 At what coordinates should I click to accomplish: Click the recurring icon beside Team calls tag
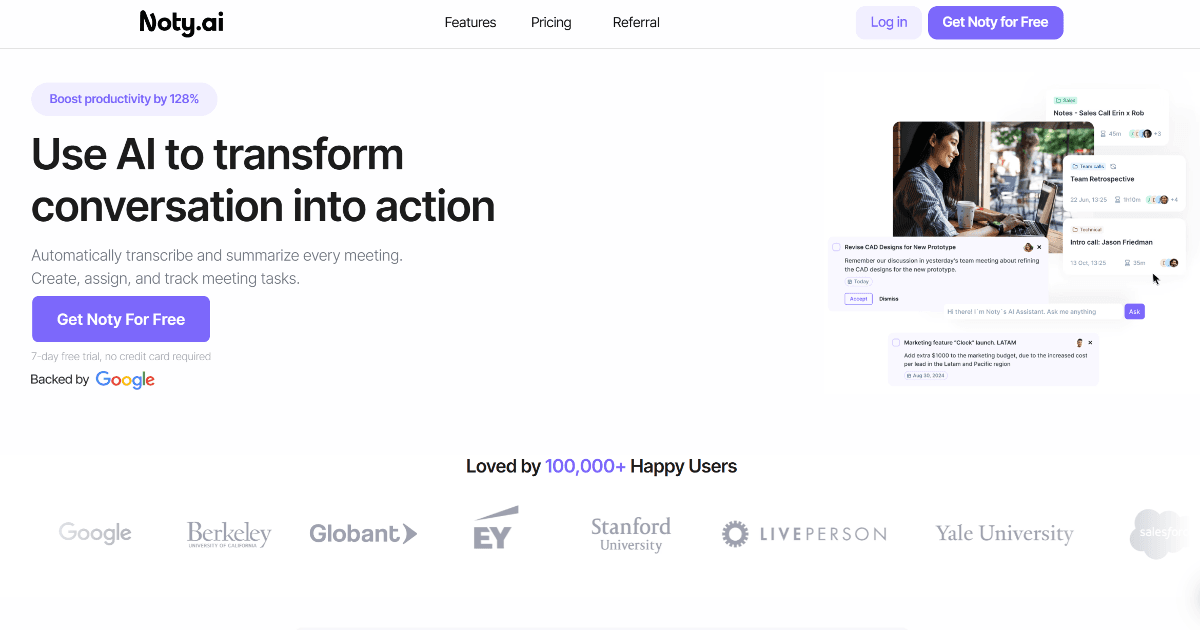point(1113,166)
